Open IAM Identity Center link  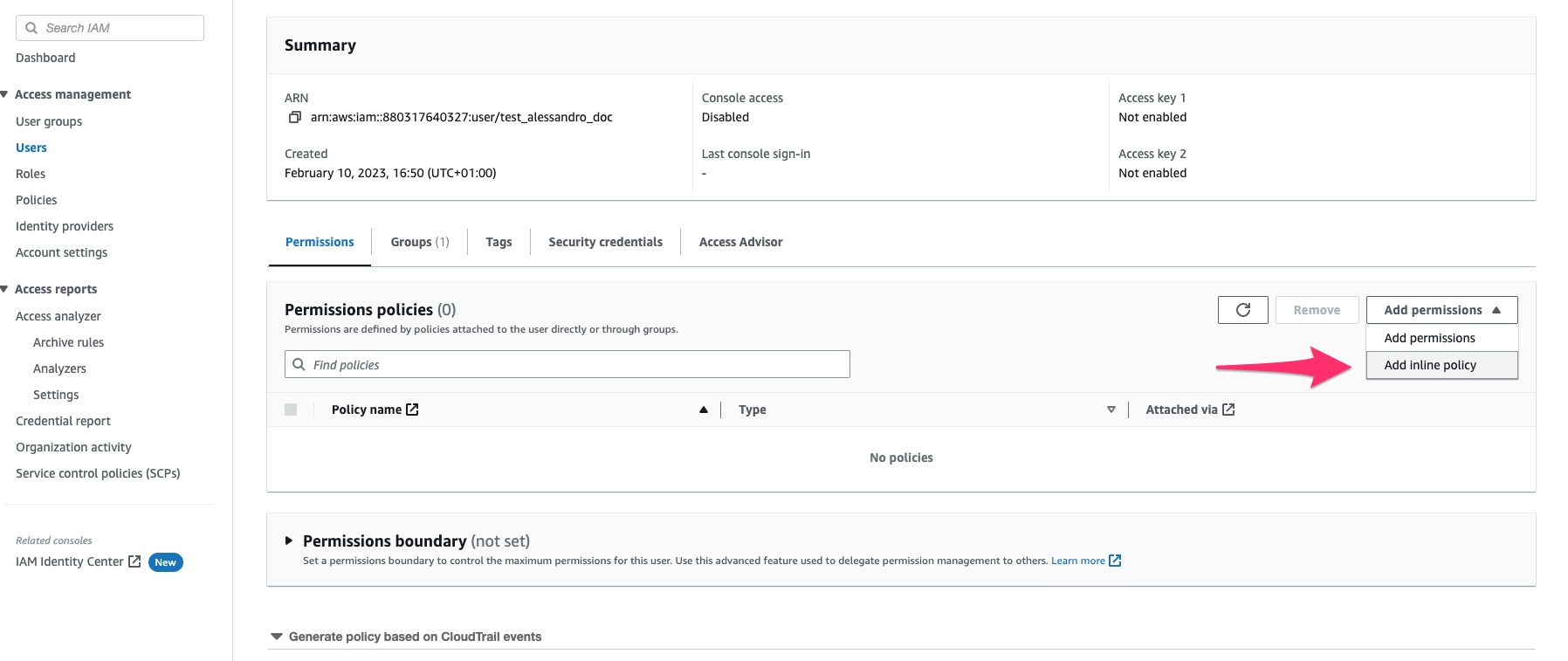coord(70,561)
